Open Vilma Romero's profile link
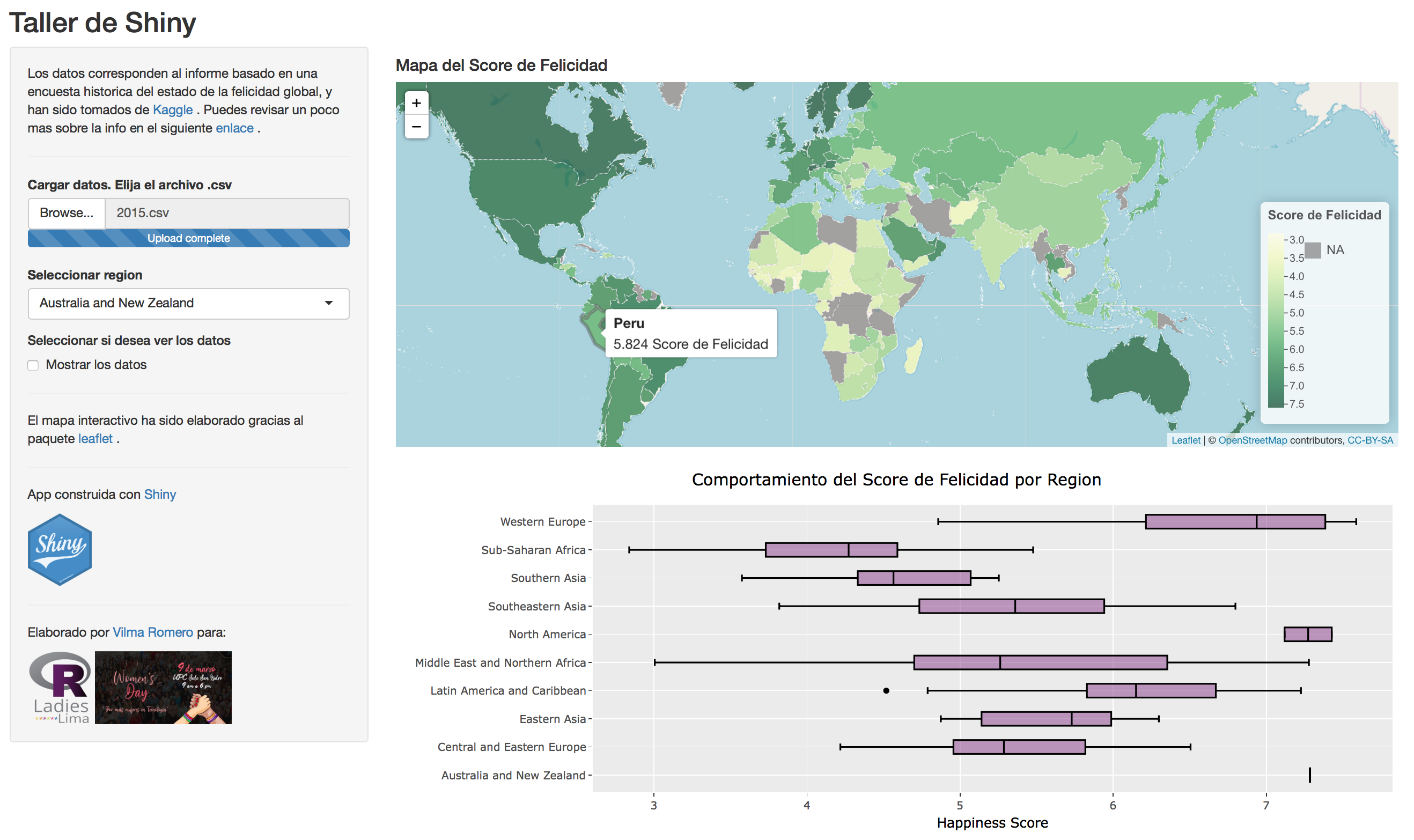 [x=153, y=632]
